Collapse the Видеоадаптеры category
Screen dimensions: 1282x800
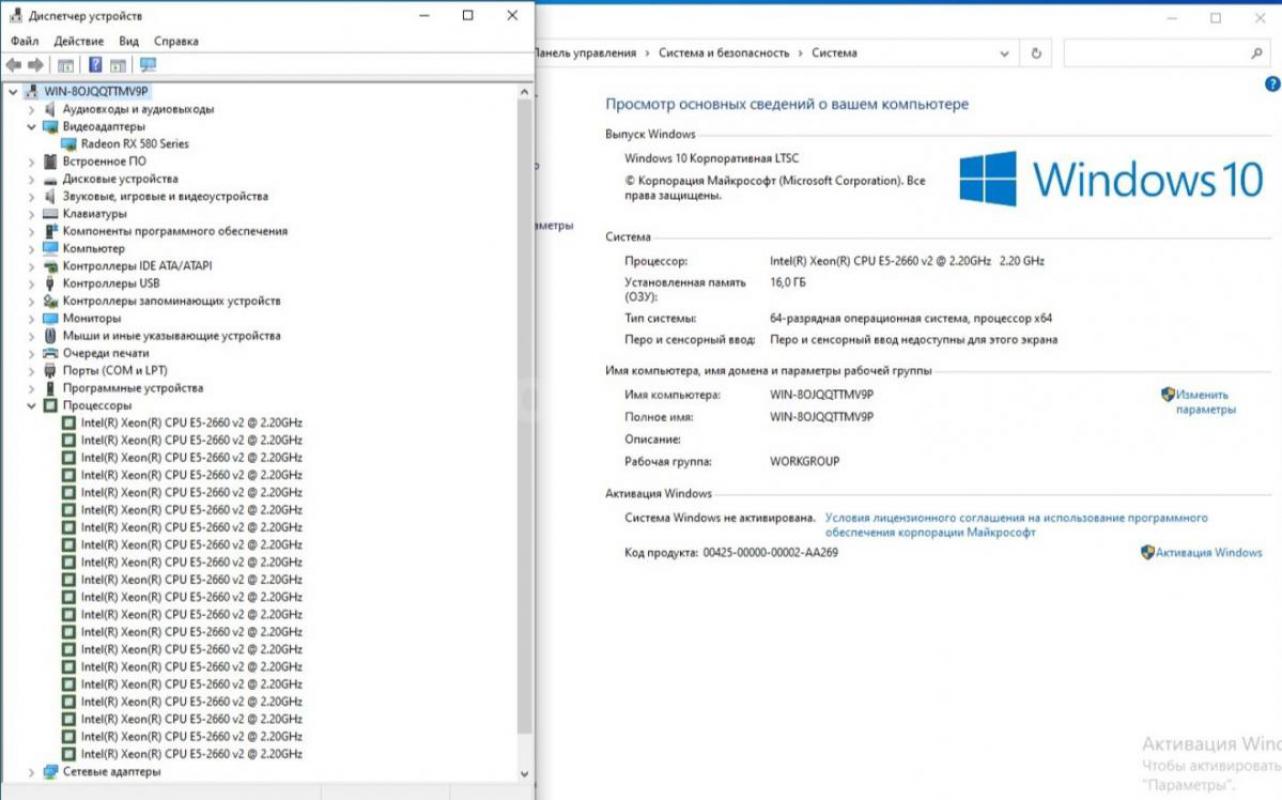31,127
